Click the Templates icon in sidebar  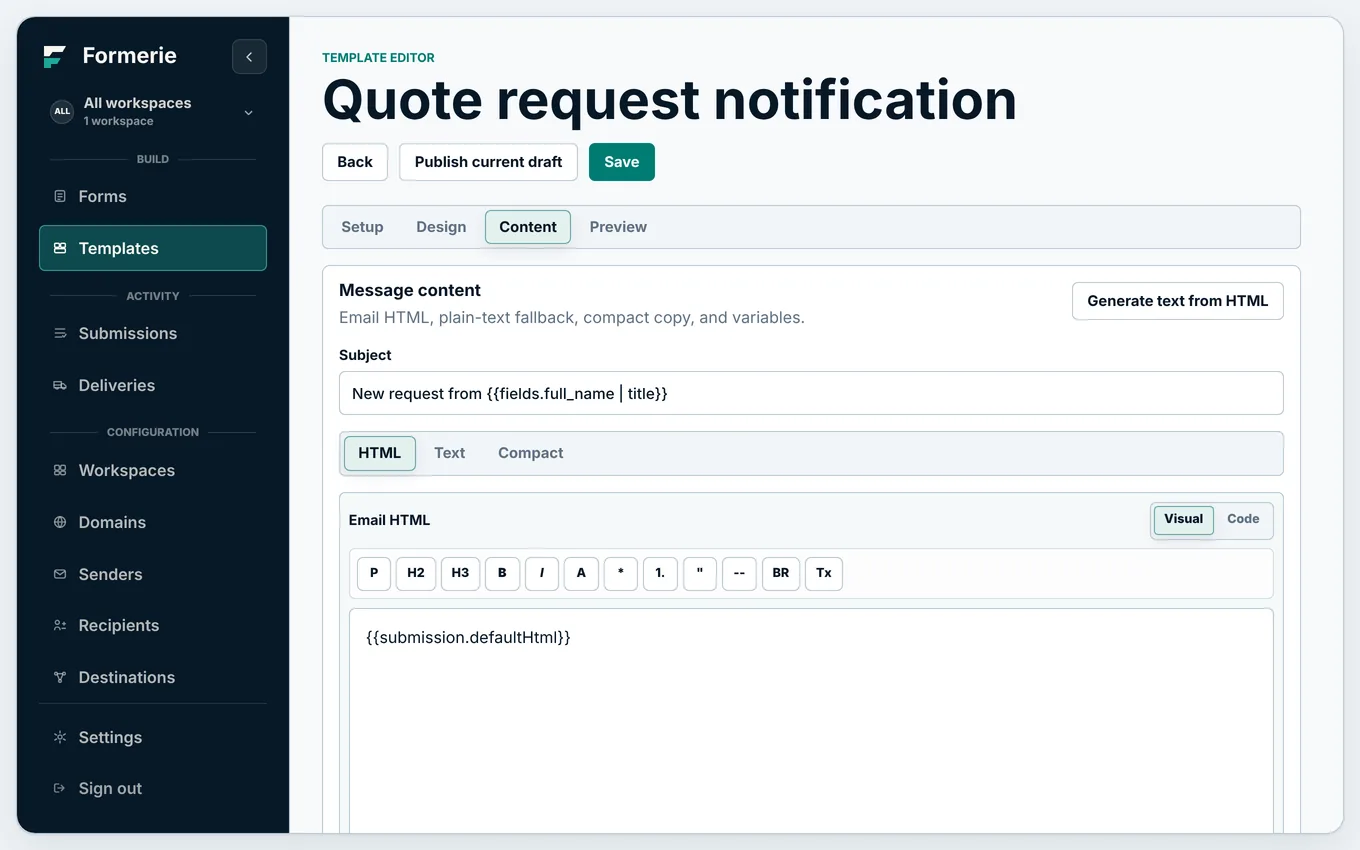[60, 248]
